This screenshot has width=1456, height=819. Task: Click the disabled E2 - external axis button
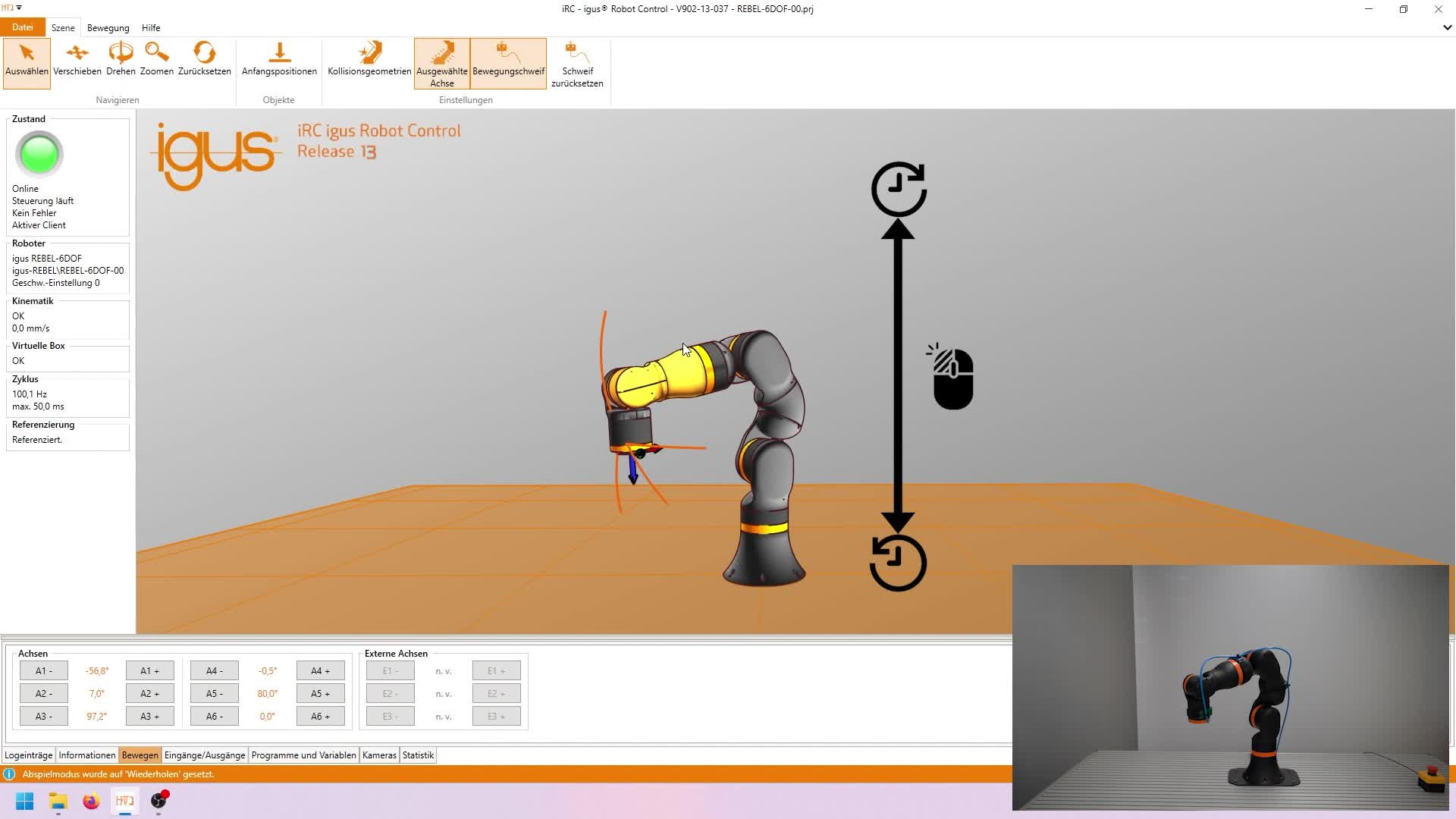click(x=391, y=694)
